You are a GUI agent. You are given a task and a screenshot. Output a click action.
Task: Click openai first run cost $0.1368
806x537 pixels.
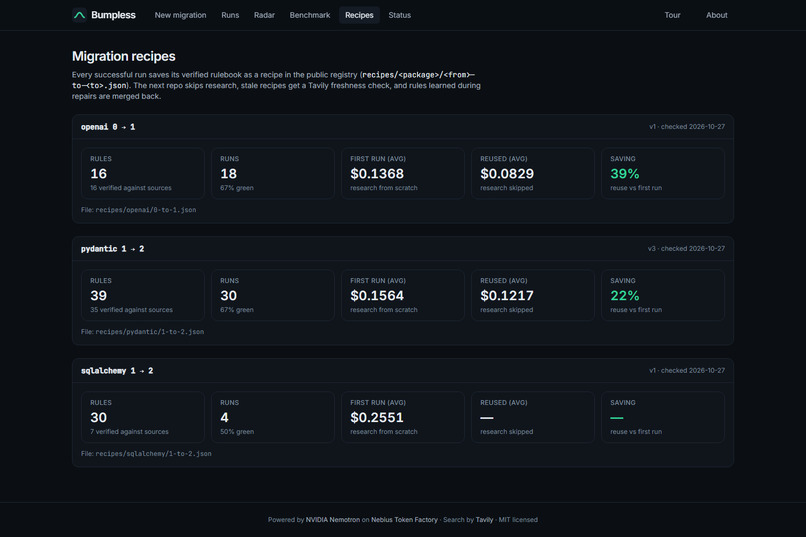coord(377,174)
